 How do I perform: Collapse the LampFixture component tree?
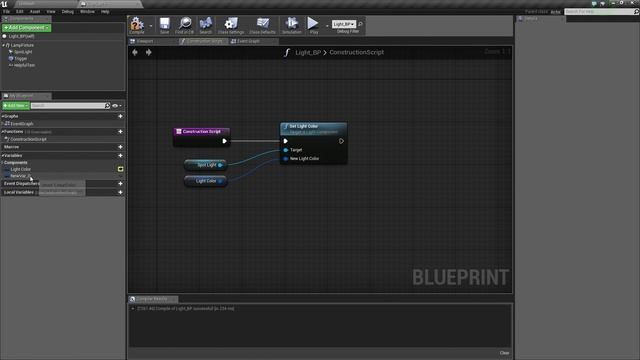pos(3,45)
